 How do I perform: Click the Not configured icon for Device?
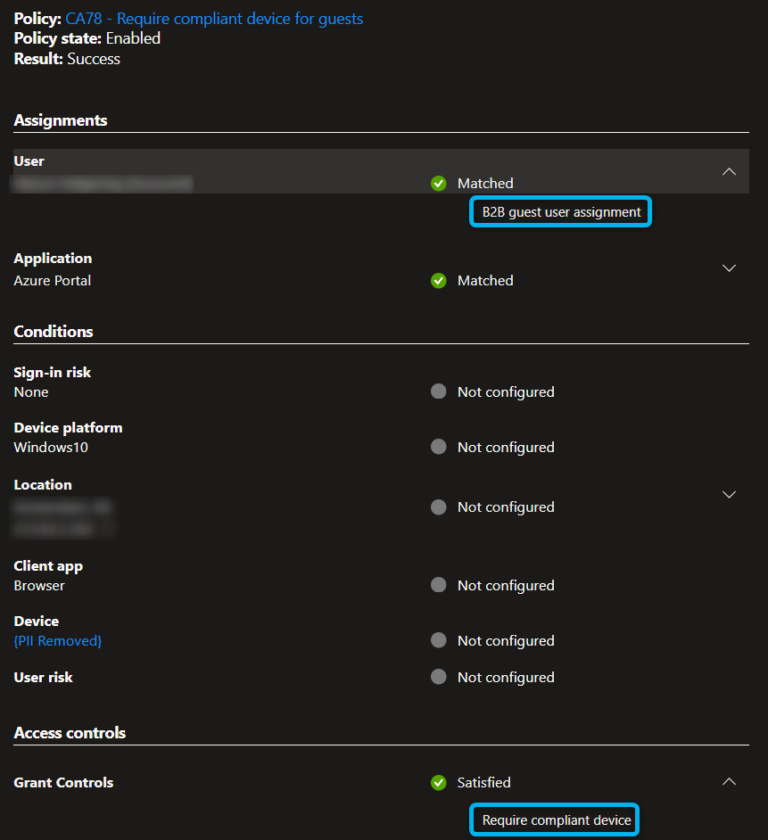tap(438, 640)
